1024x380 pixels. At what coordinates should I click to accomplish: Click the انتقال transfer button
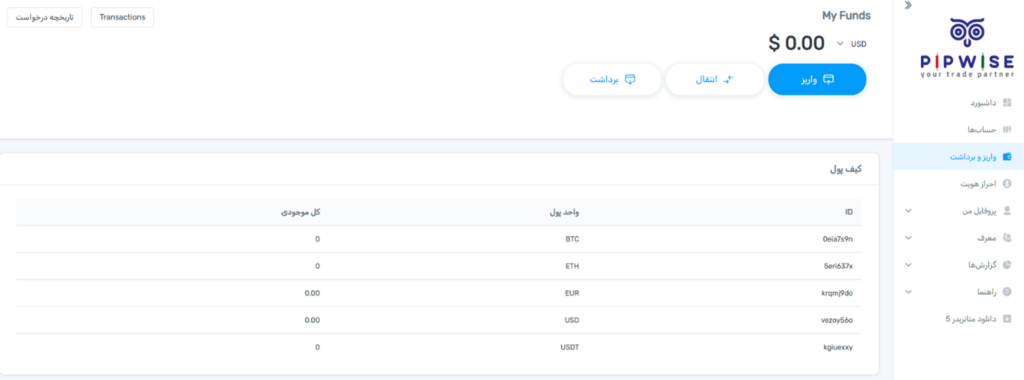pos(714,79)
